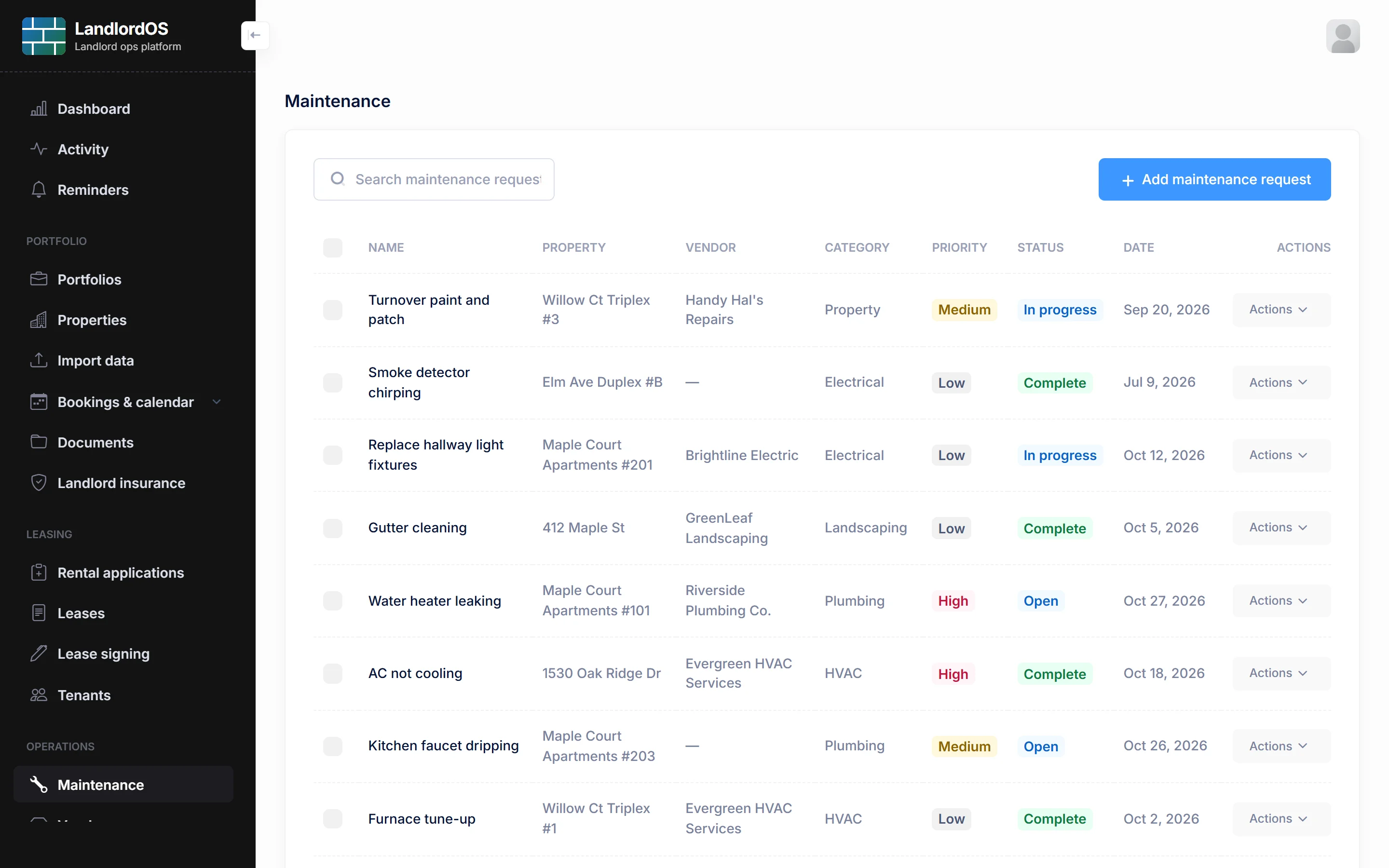
Task: Click the Properties building icon
Action: tap(39, 320)
